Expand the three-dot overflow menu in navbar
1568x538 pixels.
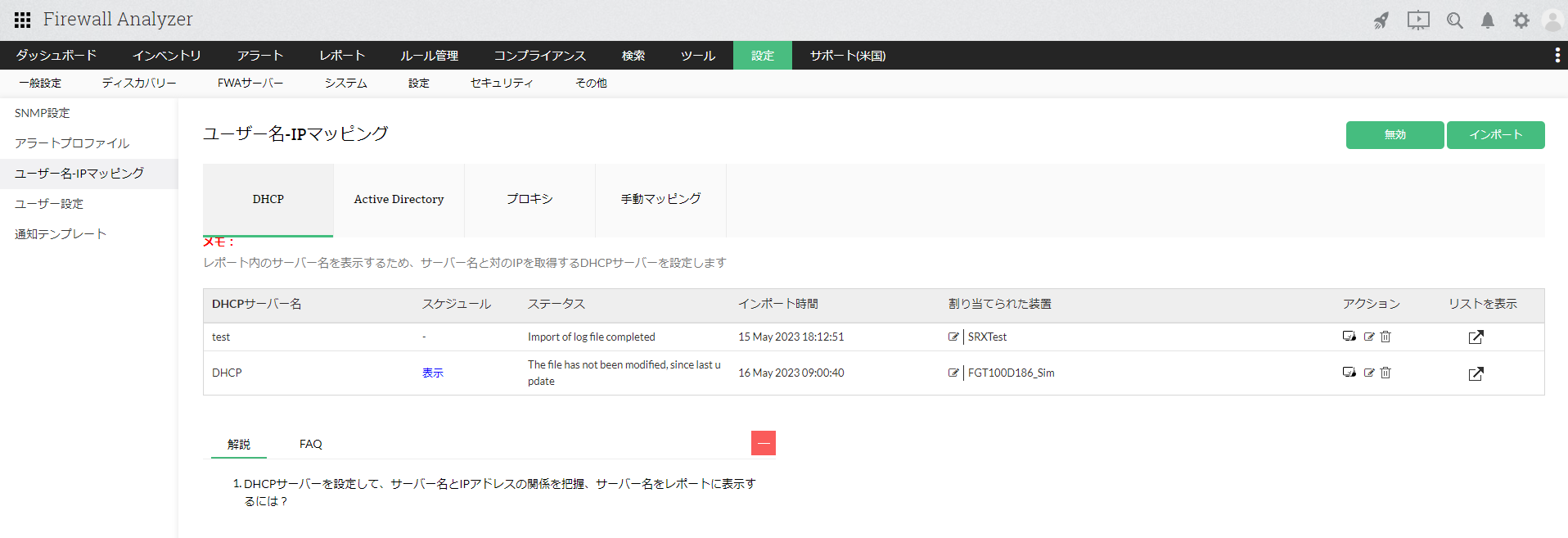[1557, 55]
